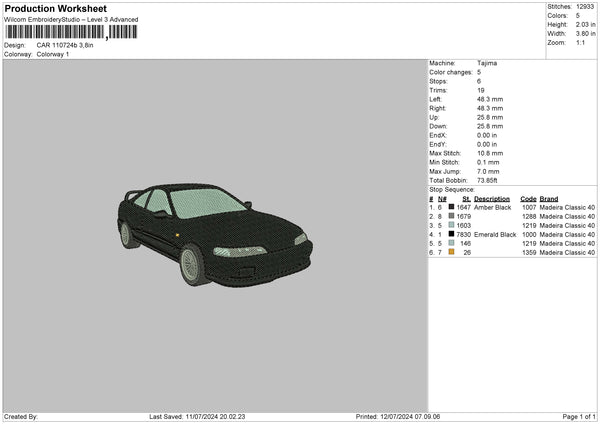Screen dimensions: 600x424
Task: Click the Production Worksheet title
Action: [56, 8]
